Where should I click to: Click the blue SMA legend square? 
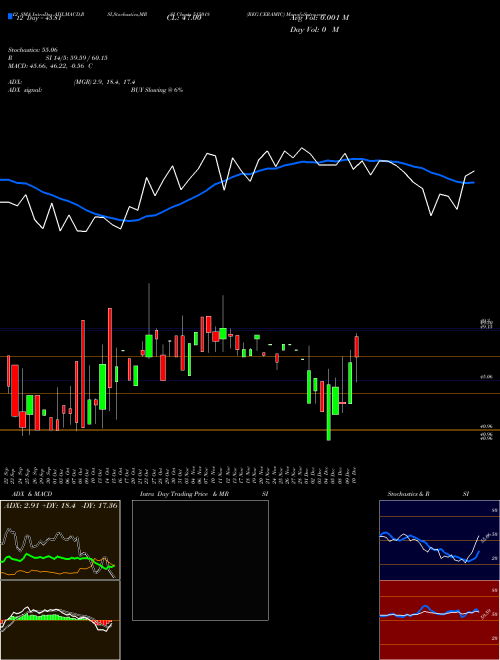tap(11, 16)
